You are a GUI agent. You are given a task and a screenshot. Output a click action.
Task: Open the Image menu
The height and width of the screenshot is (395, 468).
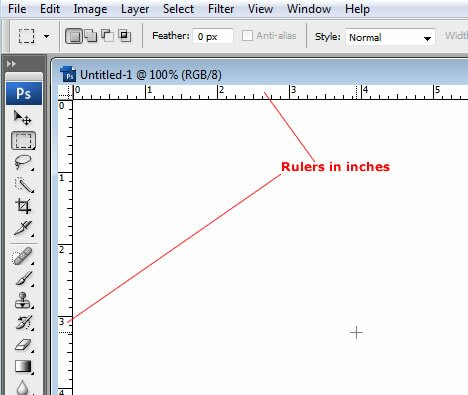click(x=90, y=9)
